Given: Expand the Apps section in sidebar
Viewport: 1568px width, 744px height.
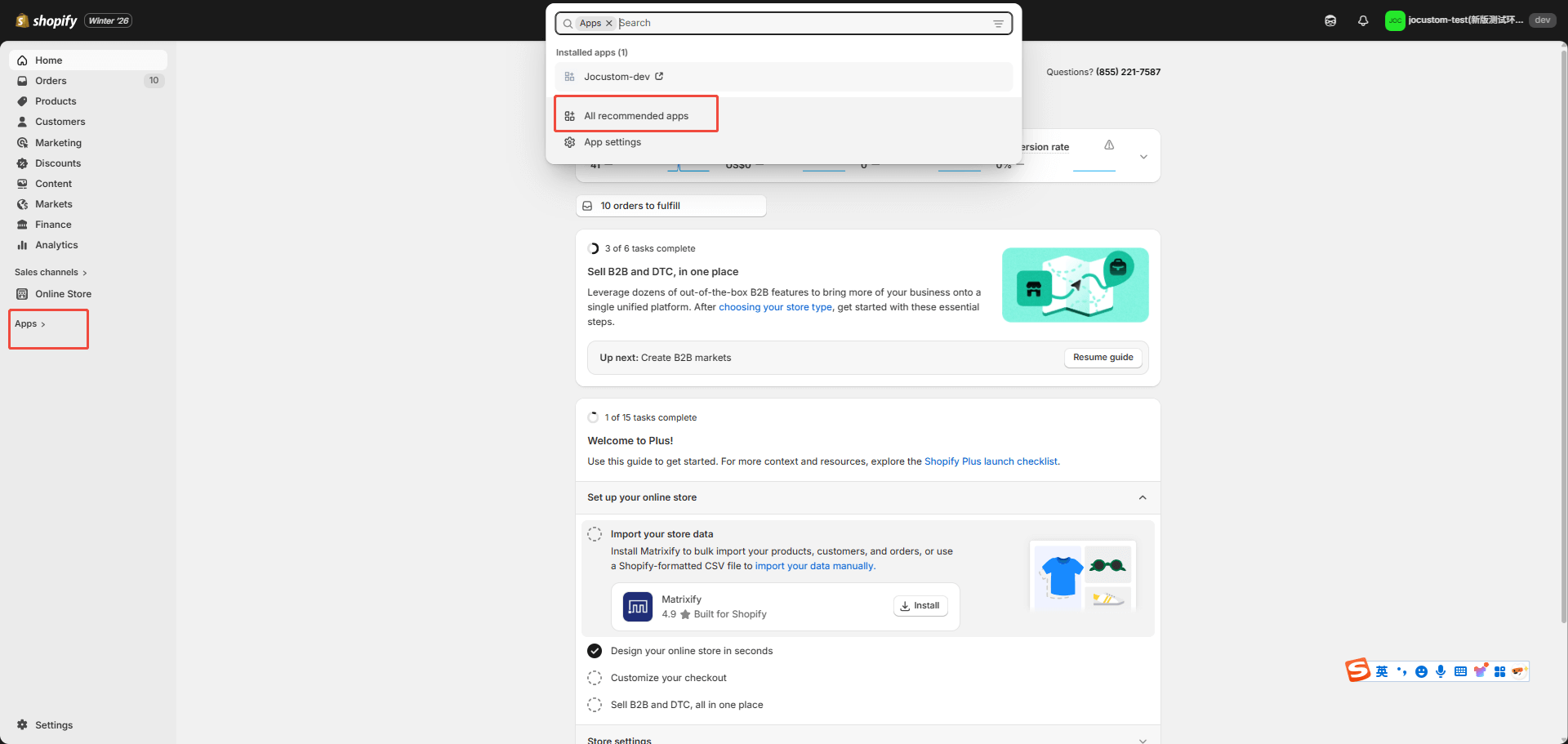Looking at the screenshot, I should point(30,324).
